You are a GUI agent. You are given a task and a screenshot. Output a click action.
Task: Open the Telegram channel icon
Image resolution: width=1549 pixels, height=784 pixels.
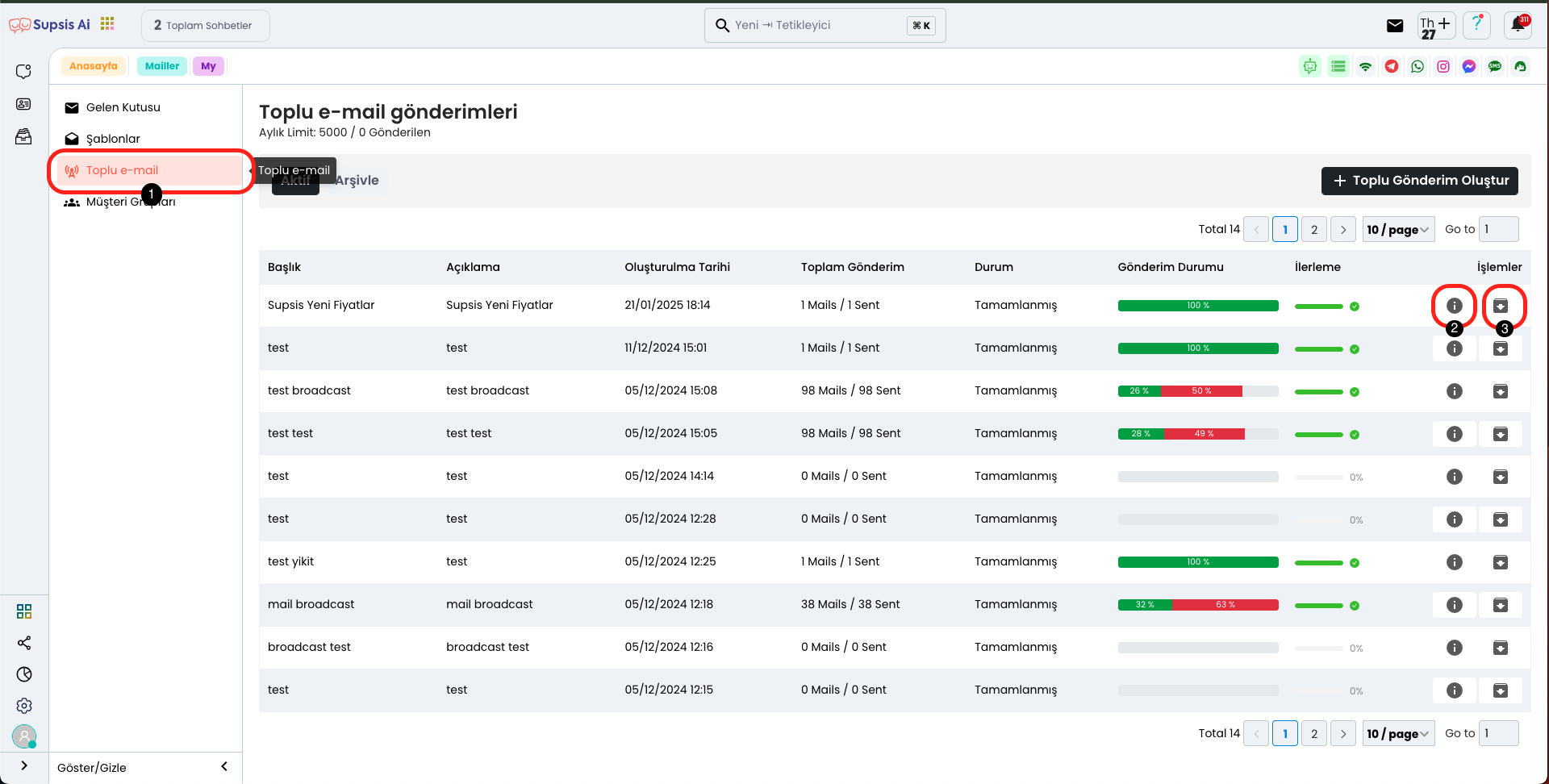tap(1392, 66)
